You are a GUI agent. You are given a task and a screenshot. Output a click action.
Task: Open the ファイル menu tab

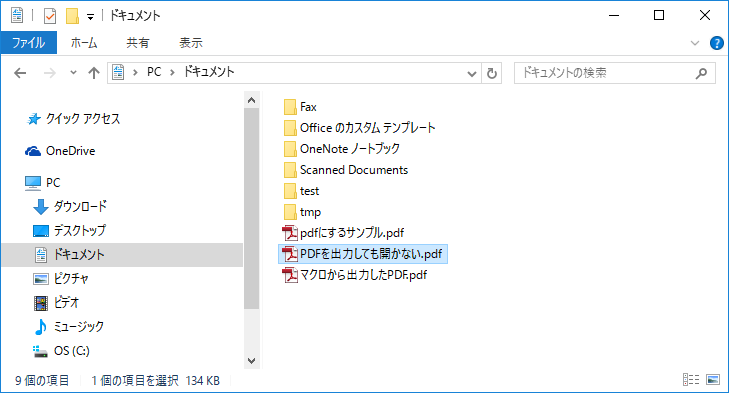(28, 43)
